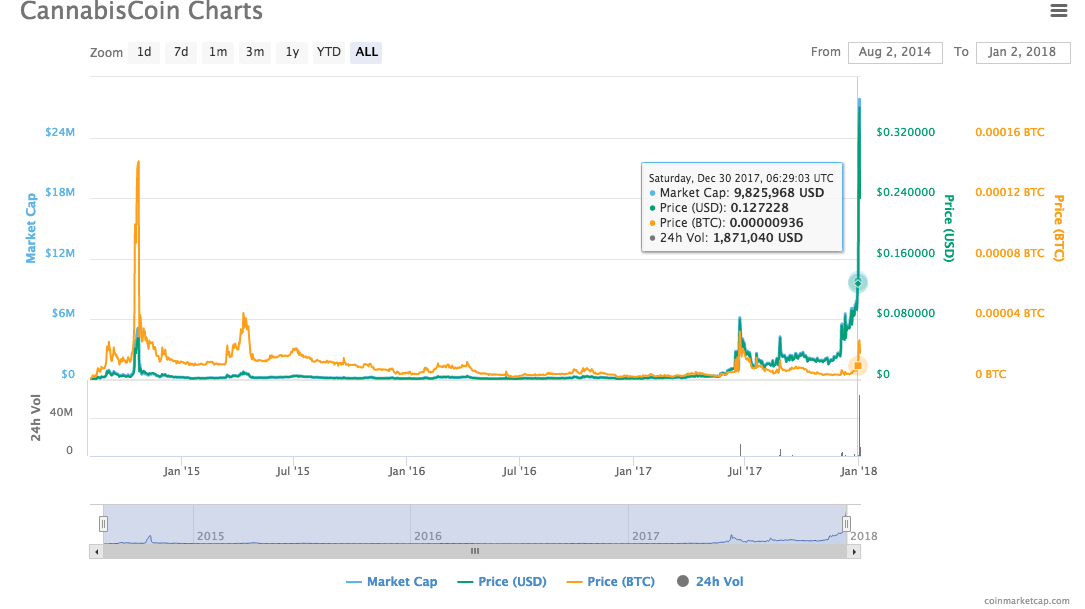Click the Jul '17 x-axis label
Screen dimensions: 1085x609
click(x=745, y=471)
